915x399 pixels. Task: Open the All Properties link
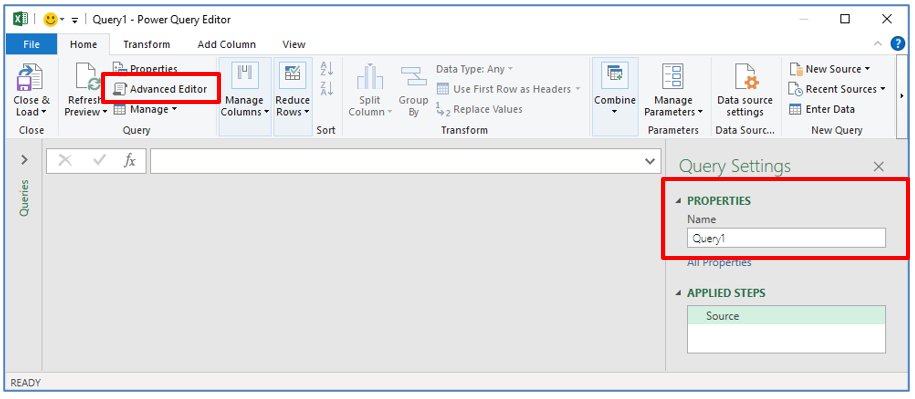point(719,262)
